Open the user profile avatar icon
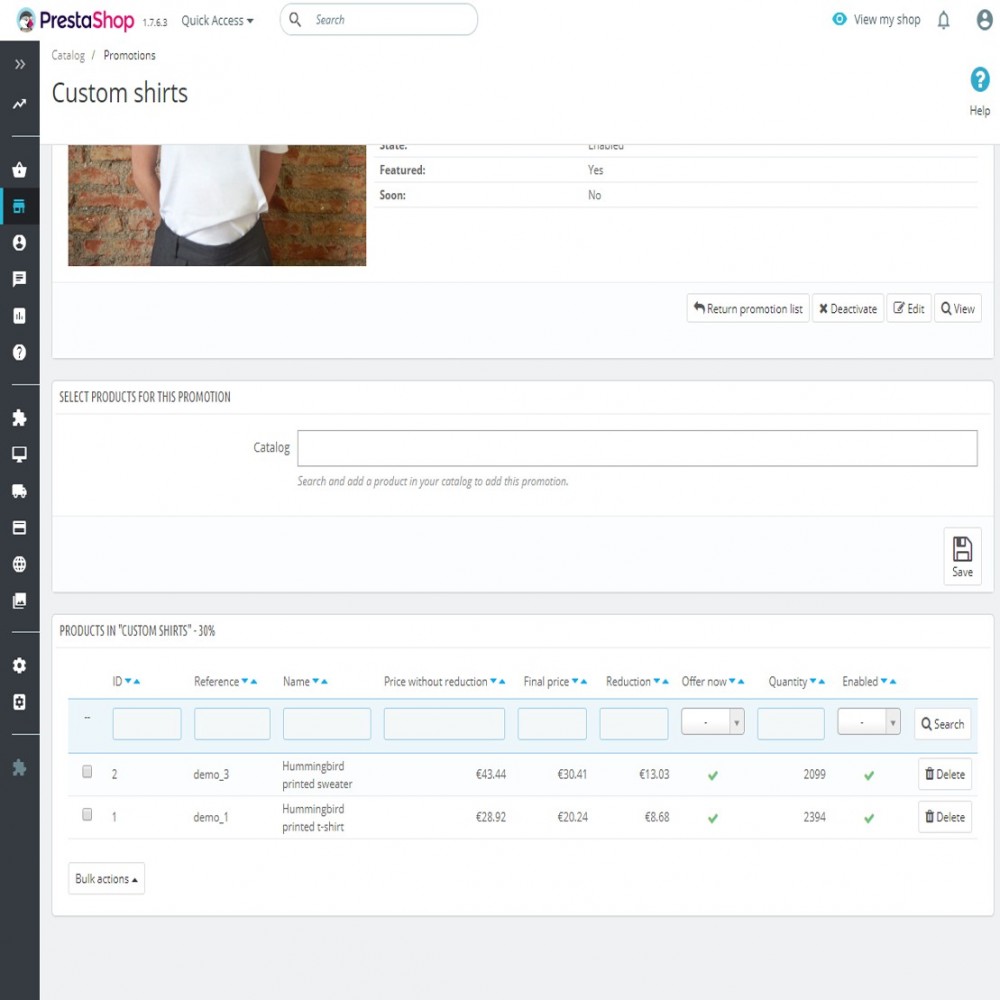Screen dimensions: 1000x1000 click(x=984, y=20)
